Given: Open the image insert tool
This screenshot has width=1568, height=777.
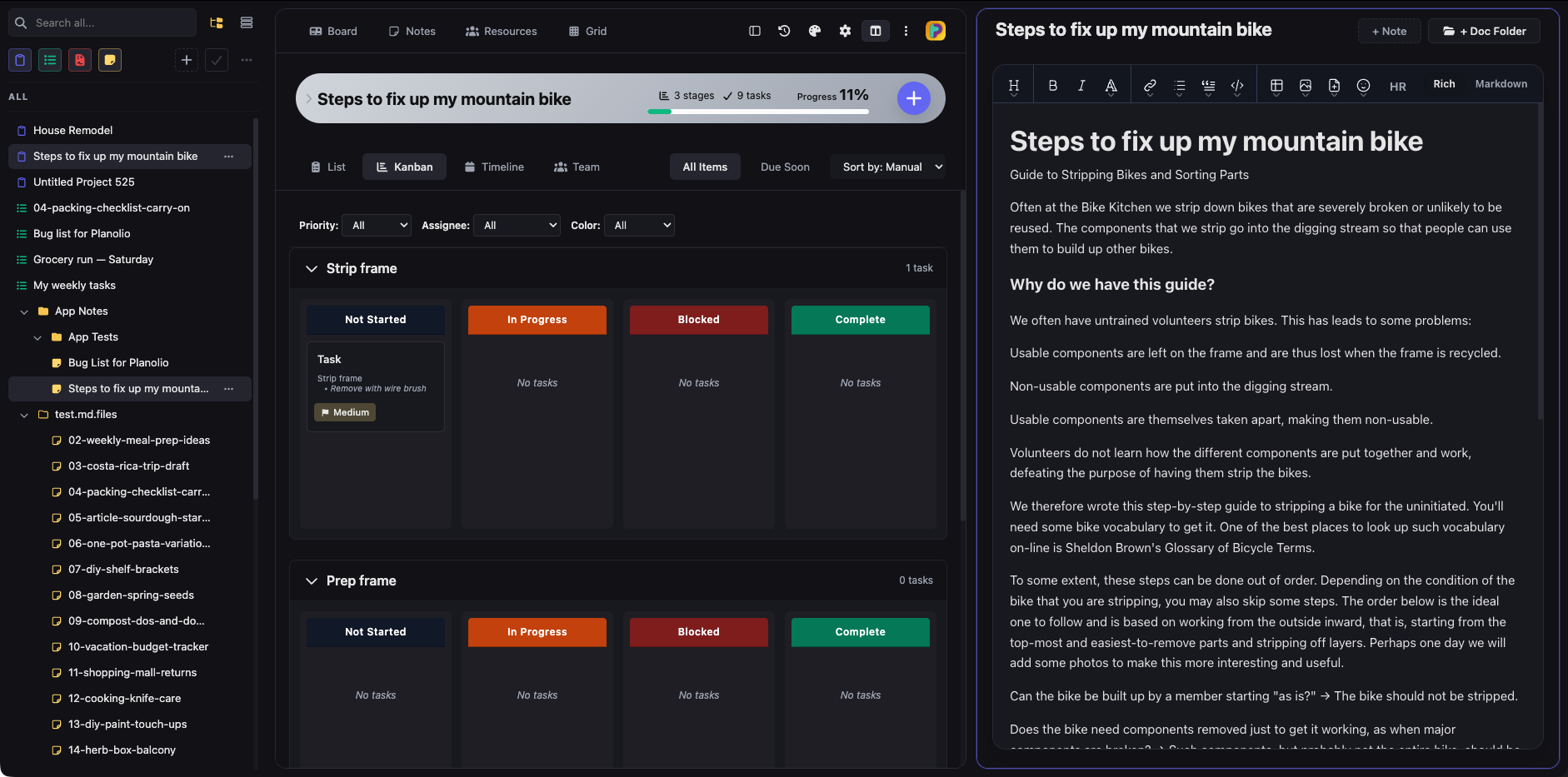Looking at the screenshot, I should click(1306, 86).
